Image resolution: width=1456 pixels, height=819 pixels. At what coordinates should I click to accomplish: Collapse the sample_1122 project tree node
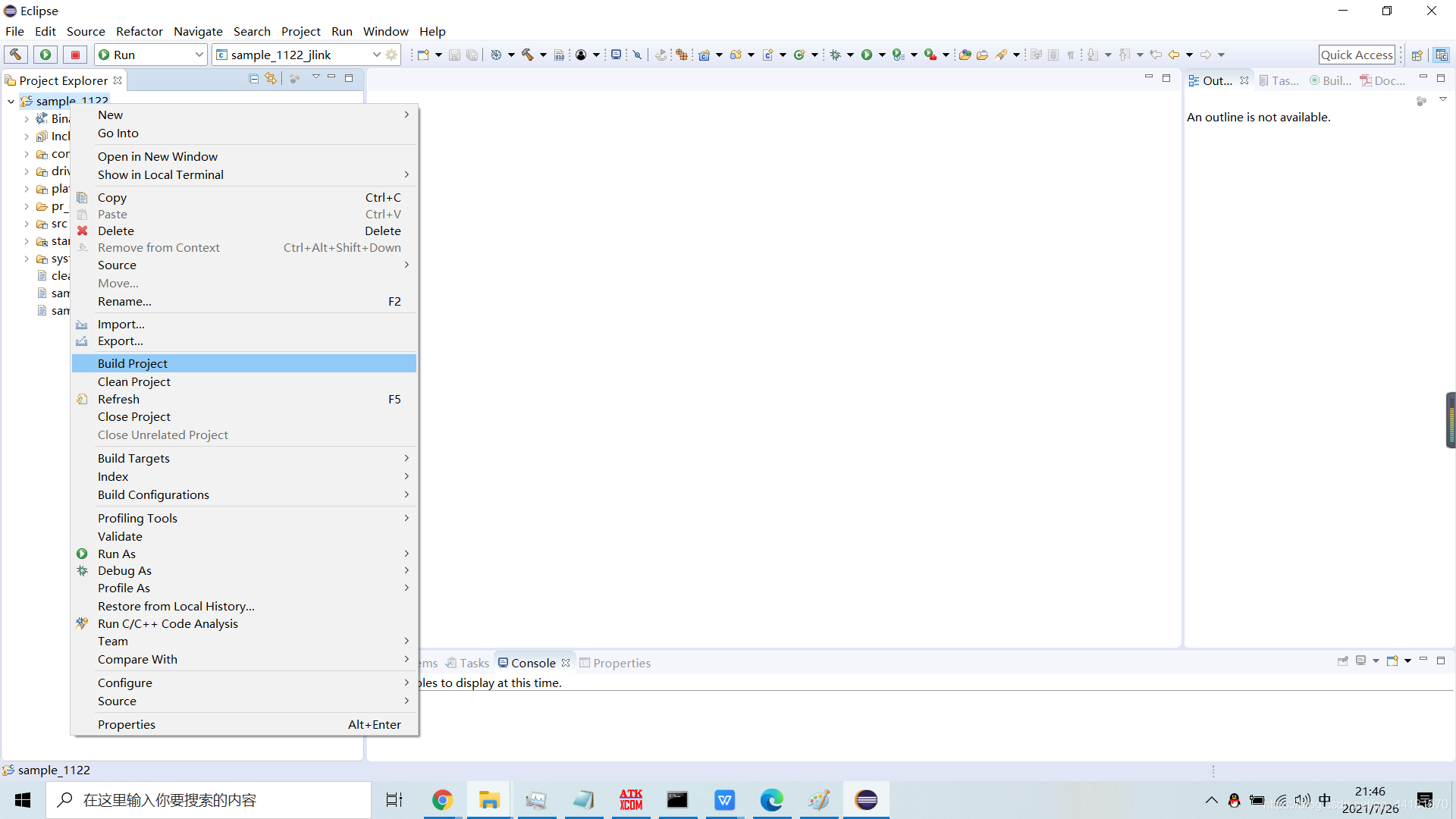[x=11, y=101]
